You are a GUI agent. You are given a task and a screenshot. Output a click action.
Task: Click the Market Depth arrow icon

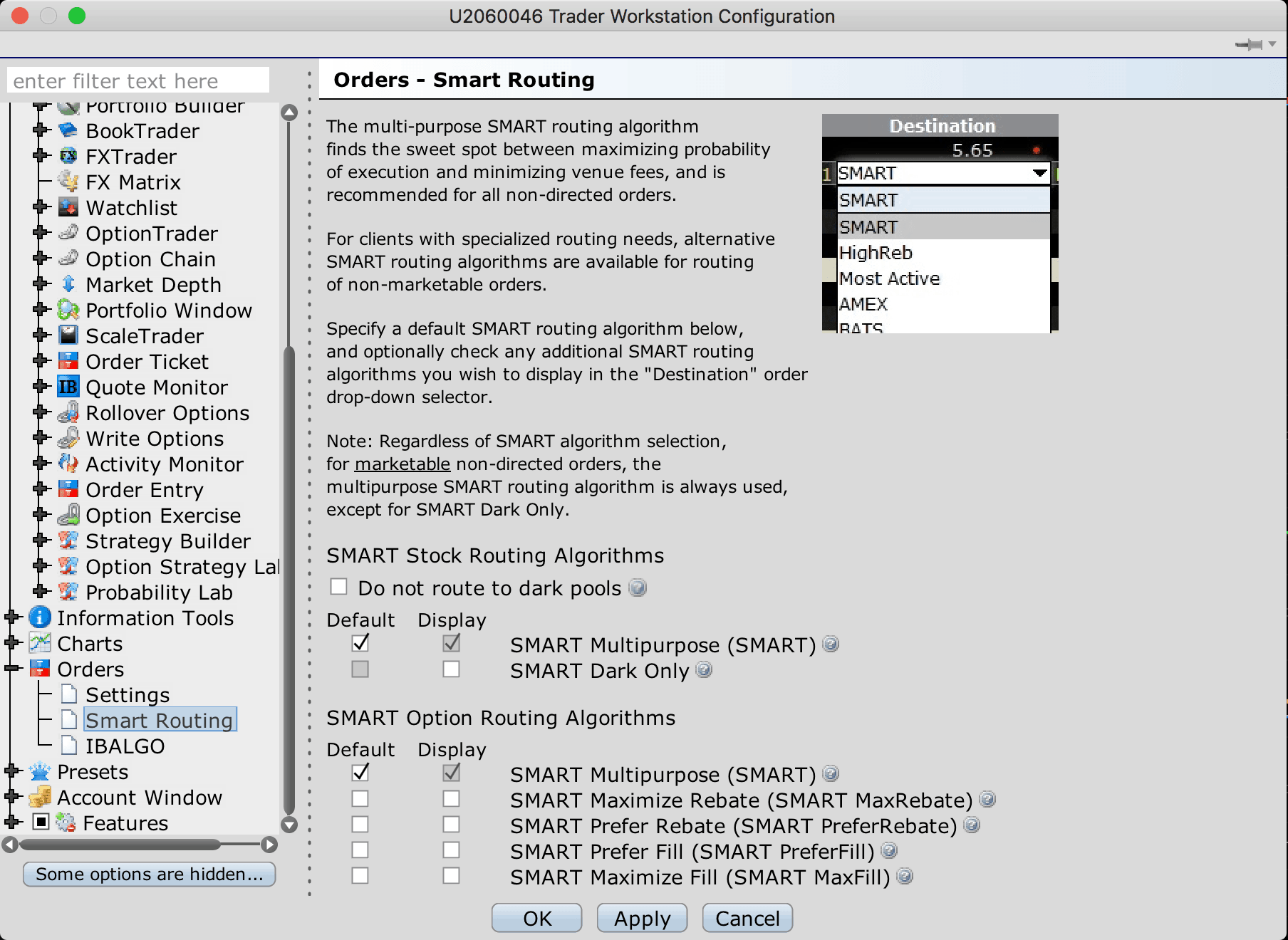(x=68, y=284)
